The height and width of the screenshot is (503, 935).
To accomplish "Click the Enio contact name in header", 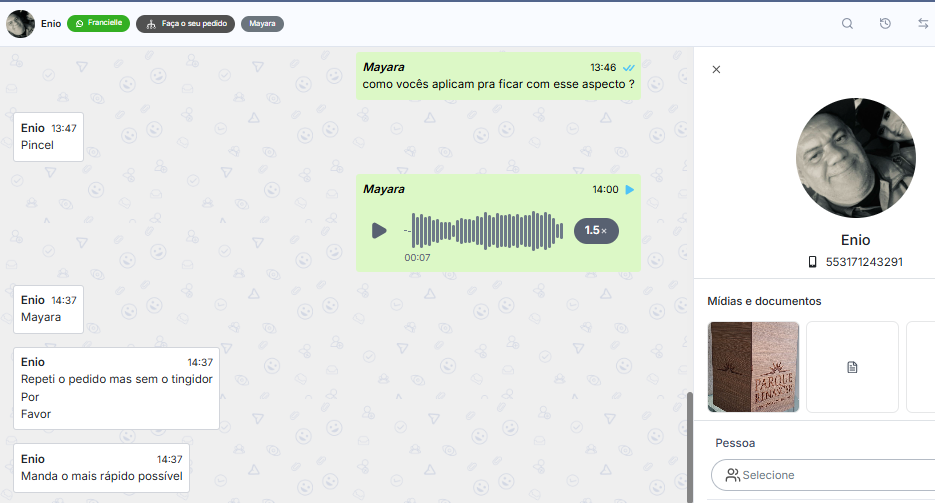I will coord(51,24).
